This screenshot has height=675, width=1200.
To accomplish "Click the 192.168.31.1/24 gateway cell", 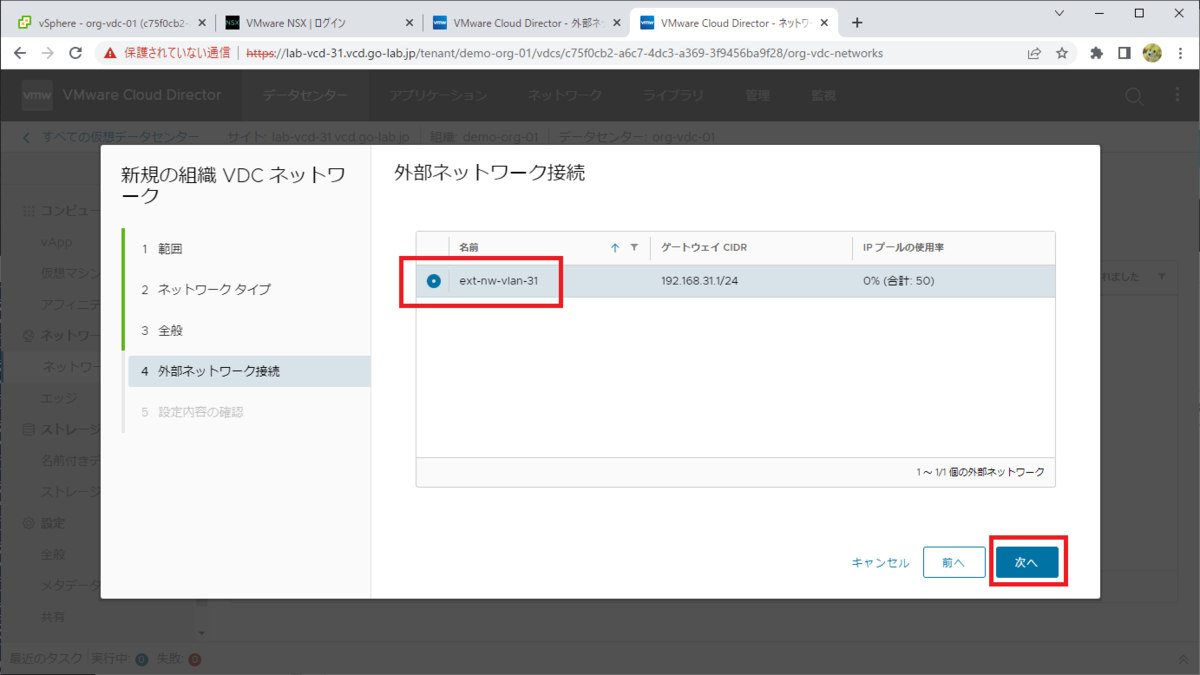I will pos(699,281).
